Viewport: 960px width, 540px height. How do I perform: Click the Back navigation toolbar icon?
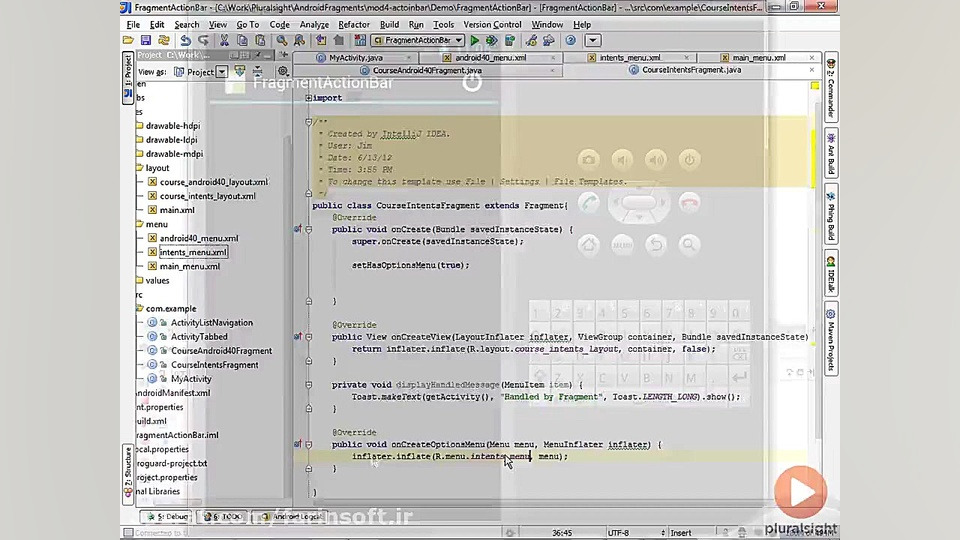(321, 40)
